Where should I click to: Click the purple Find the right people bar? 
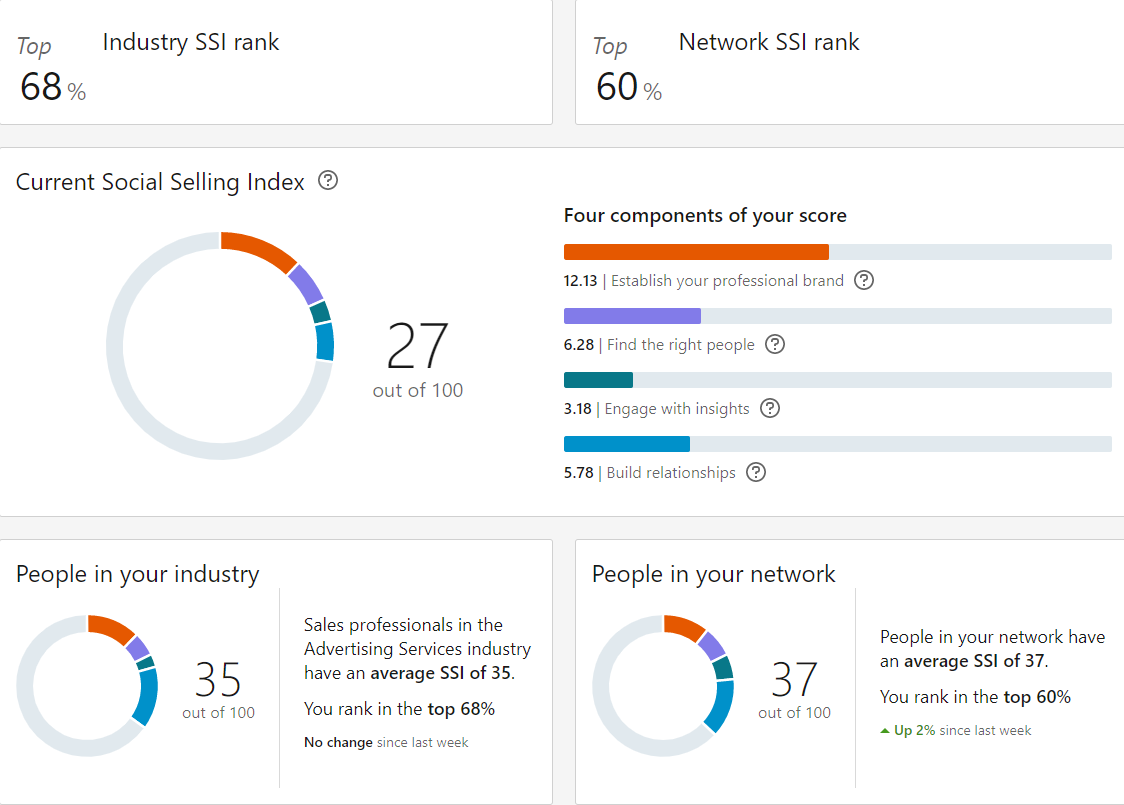tap(632, 315)
